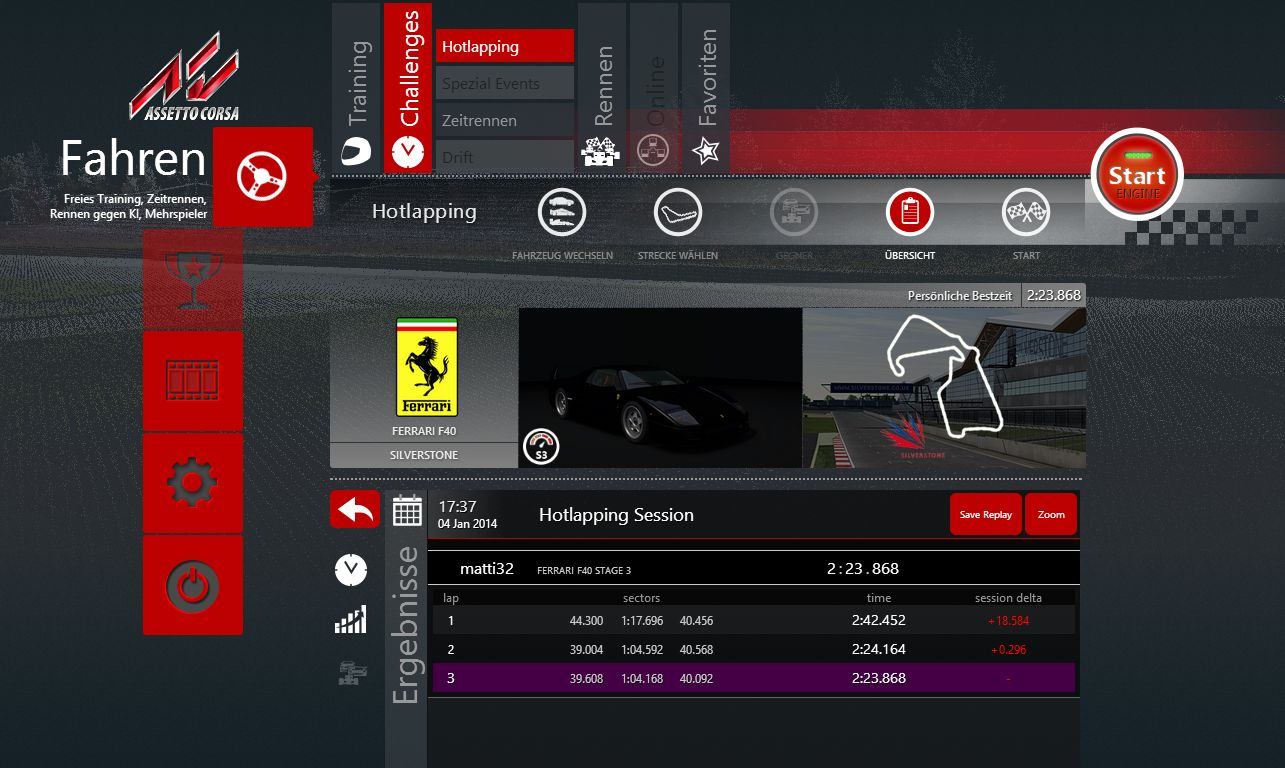
Task: Select the Hotlapping menu entry
Action: click(505, 46)
